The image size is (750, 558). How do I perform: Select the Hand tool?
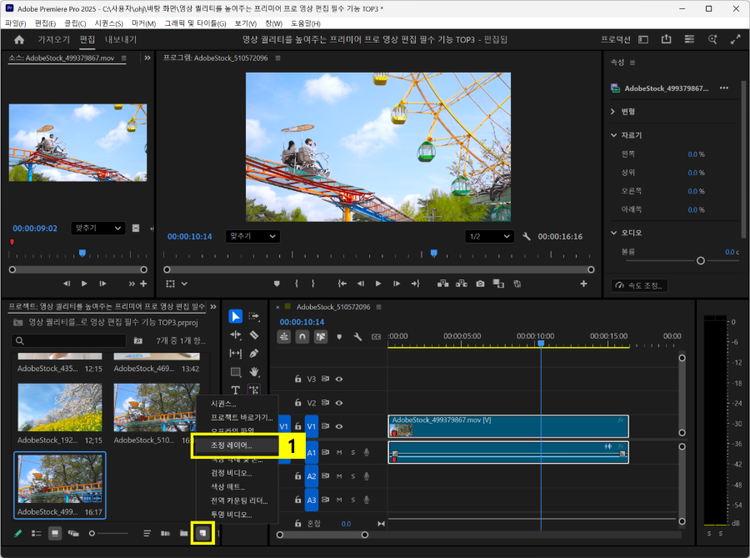(x=254, y=372)
